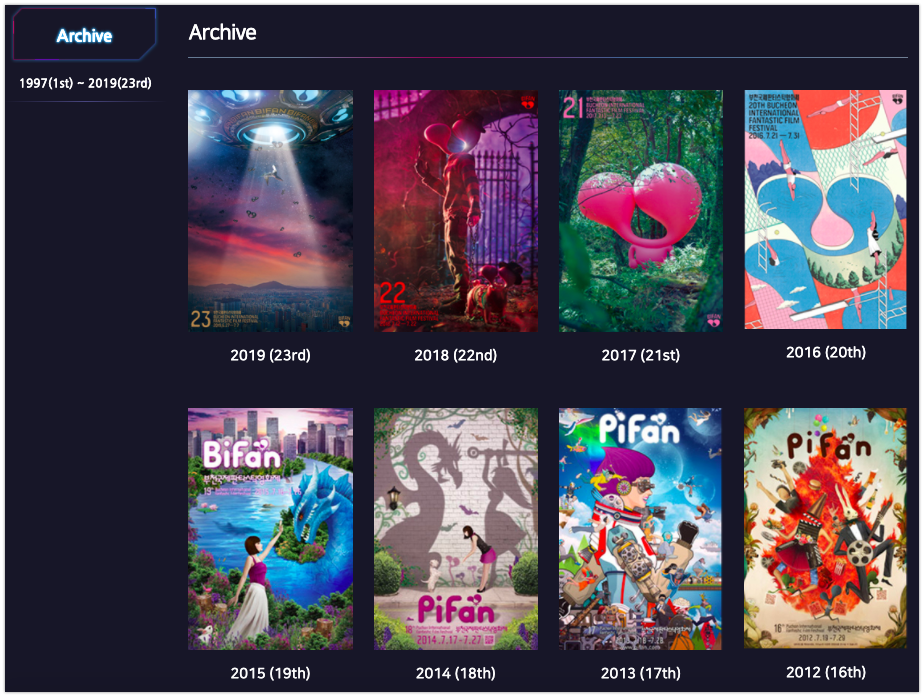Click the 2017 (21st) caption

[641, 355]
